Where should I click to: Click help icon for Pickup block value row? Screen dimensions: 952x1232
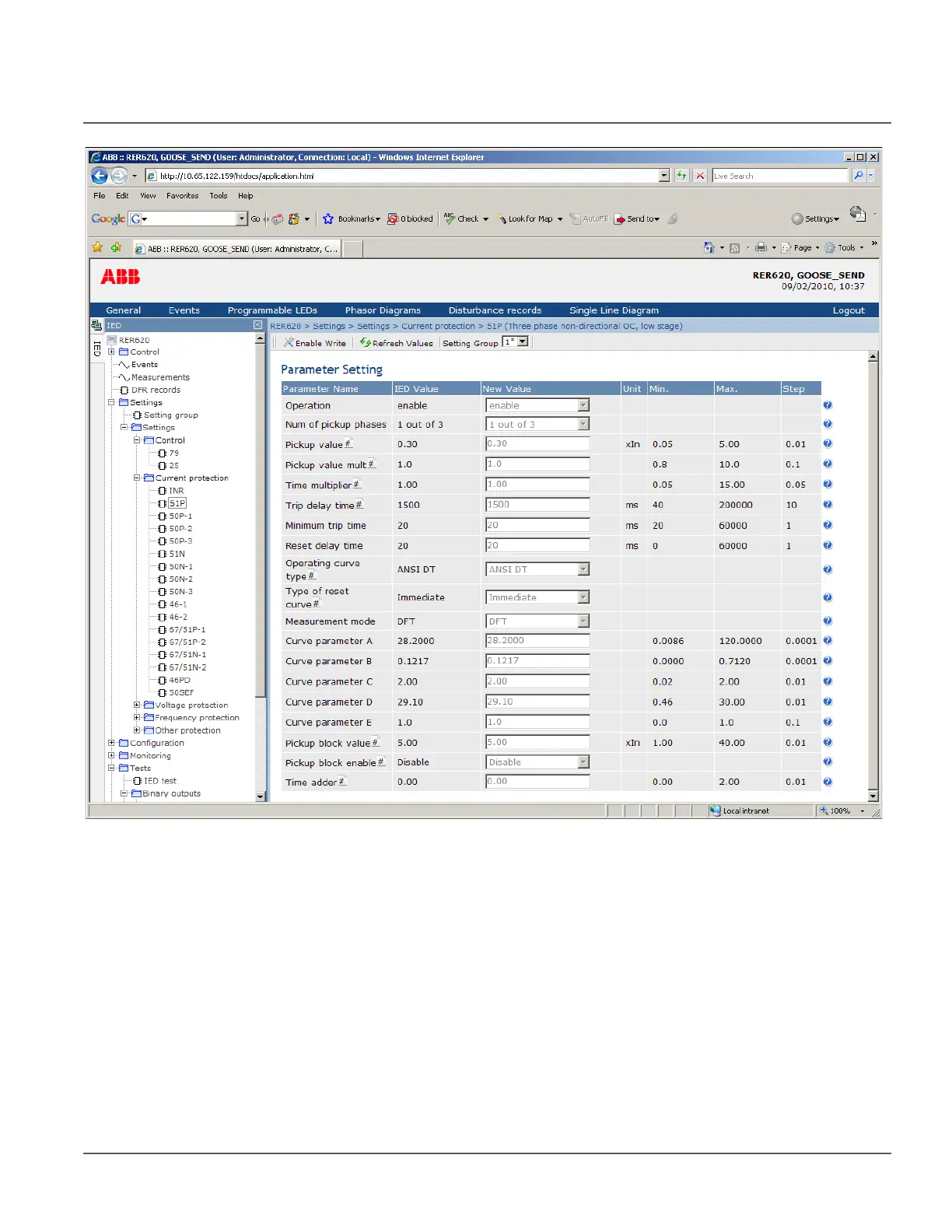[828, 743]
